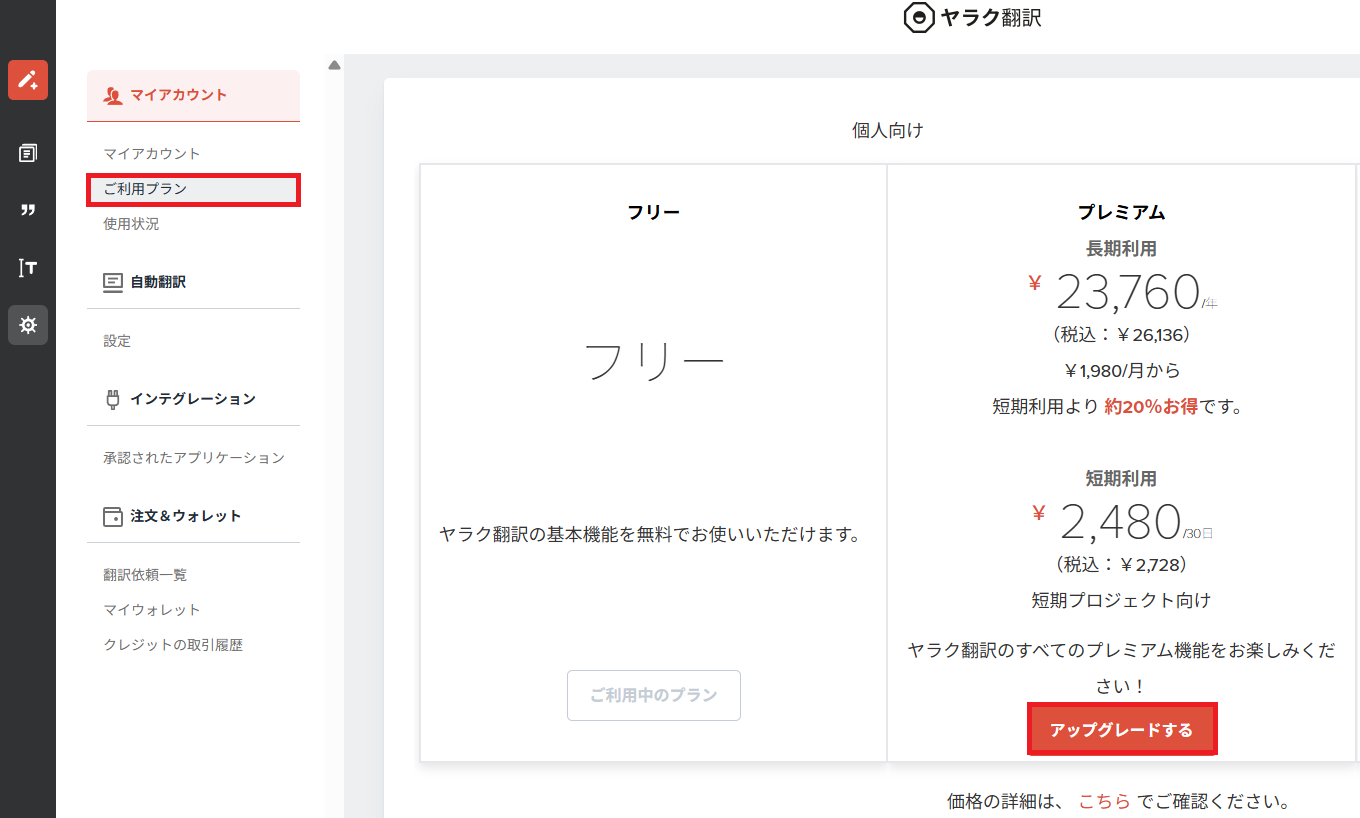Viewport: 1360px width, 818px height.
Task: Follow the こちら pricing details link
Action: click(1105, 801)
